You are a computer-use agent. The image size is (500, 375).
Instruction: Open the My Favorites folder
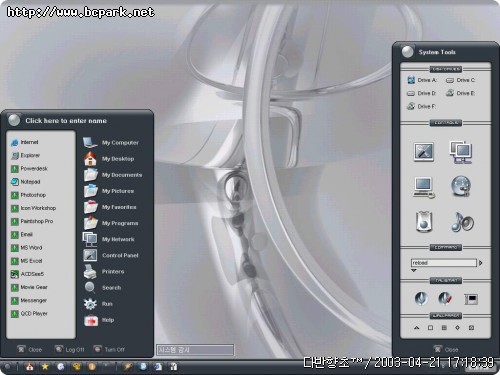[110, 207]
